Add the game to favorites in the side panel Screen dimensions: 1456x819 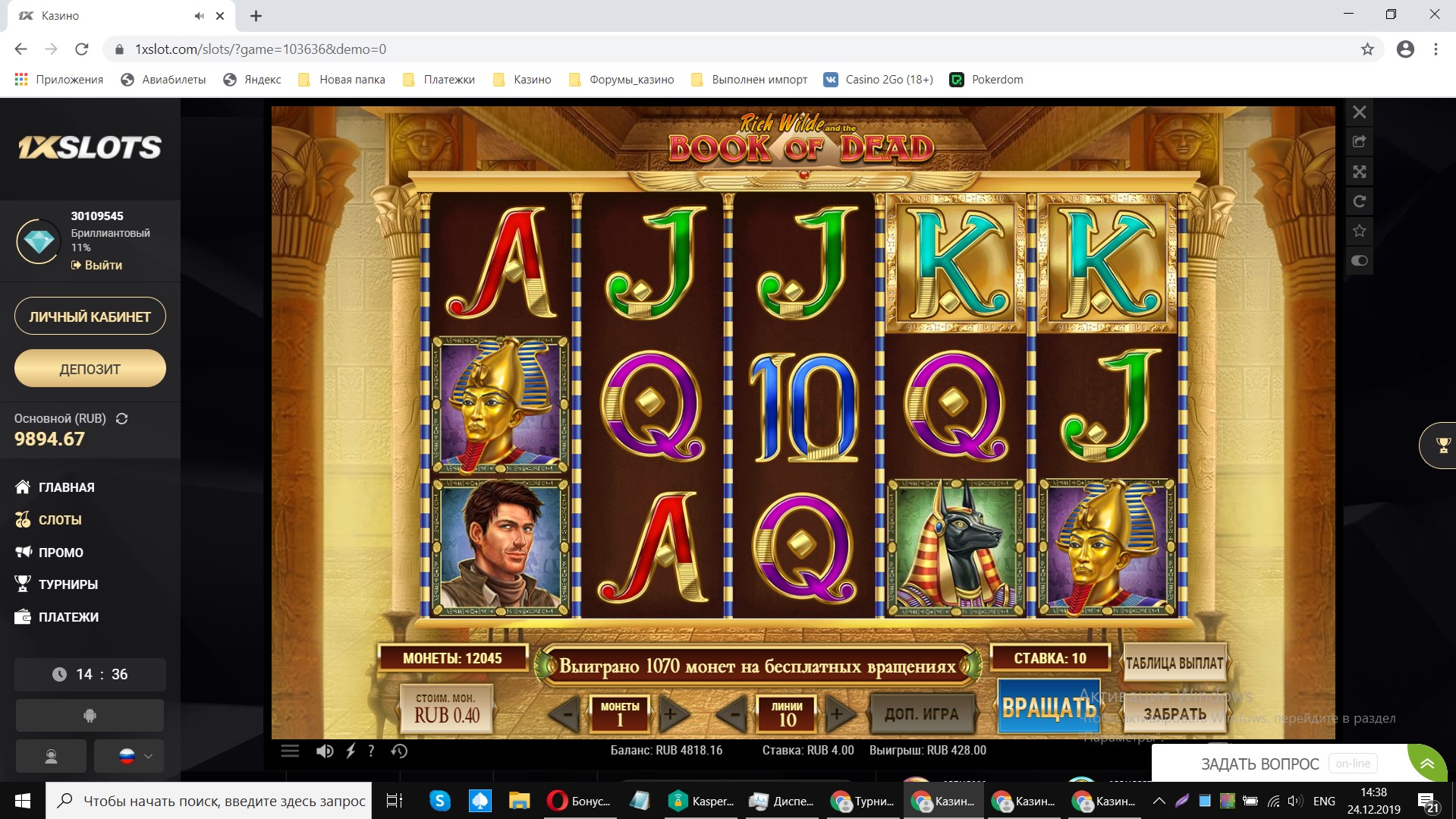point(1359,231)
